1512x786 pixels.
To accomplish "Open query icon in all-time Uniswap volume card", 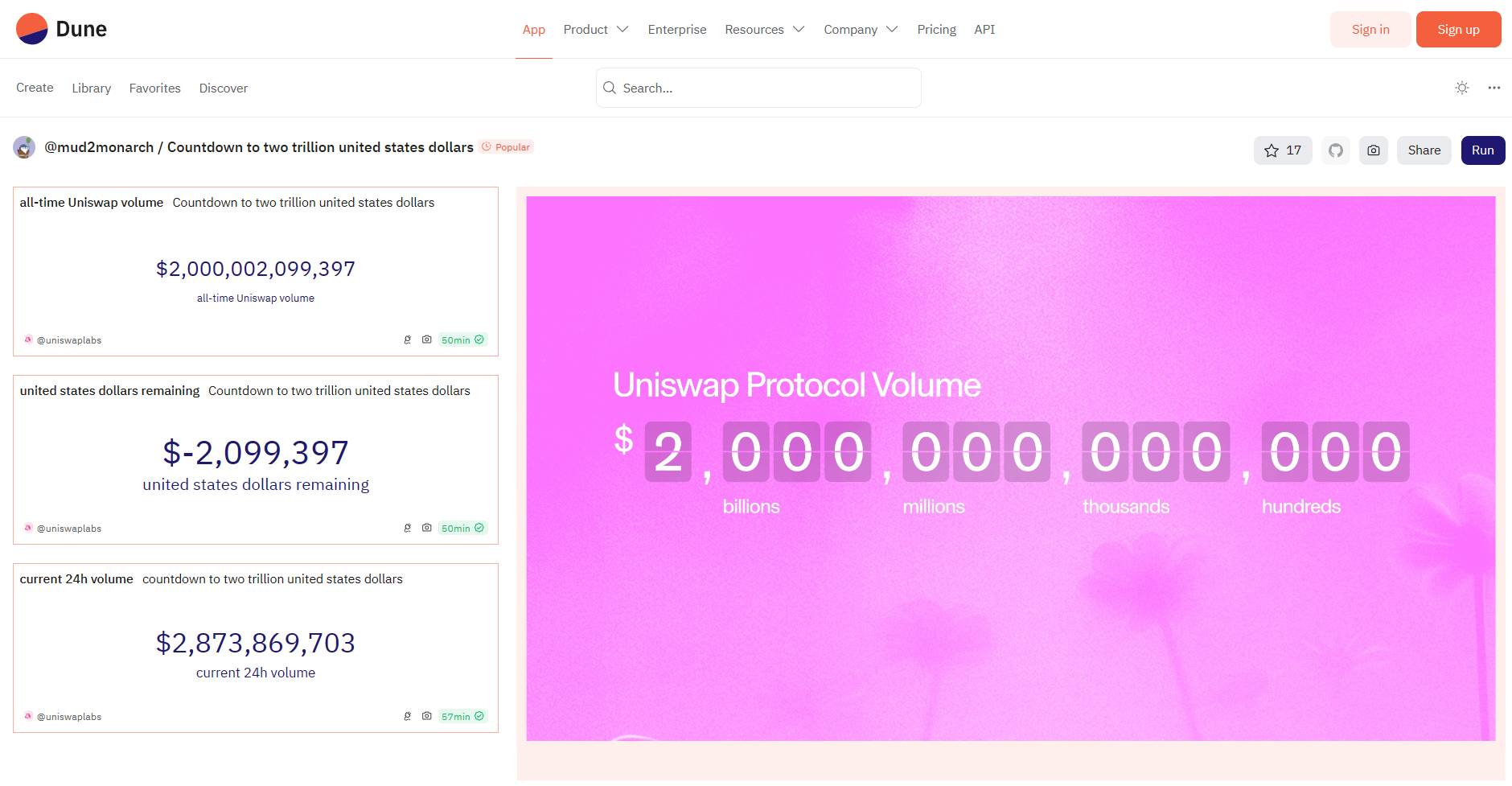I will [x=407, y=340].
